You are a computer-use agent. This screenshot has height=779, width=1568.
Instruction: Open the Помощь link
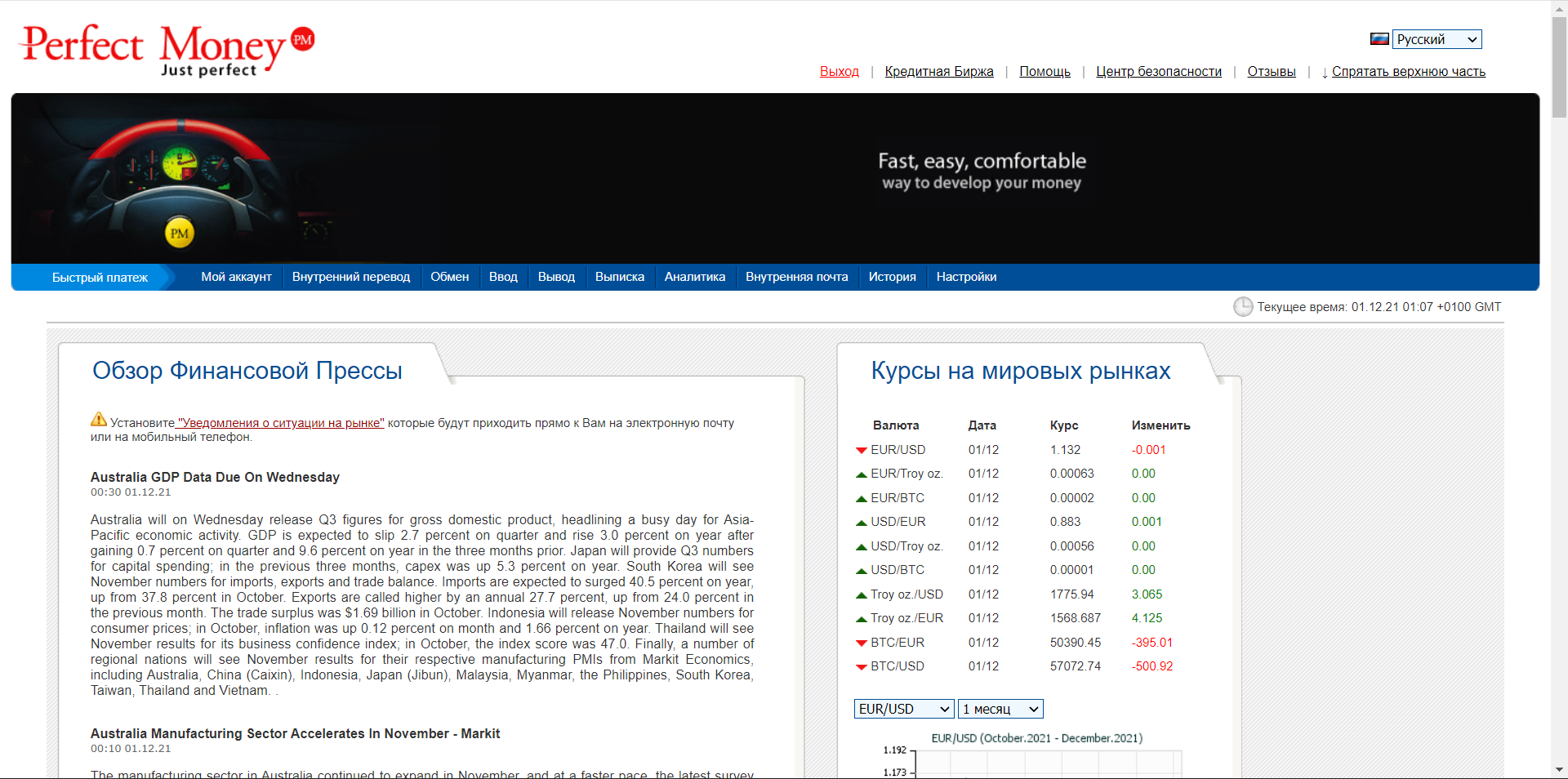(x=1045, y=72)
